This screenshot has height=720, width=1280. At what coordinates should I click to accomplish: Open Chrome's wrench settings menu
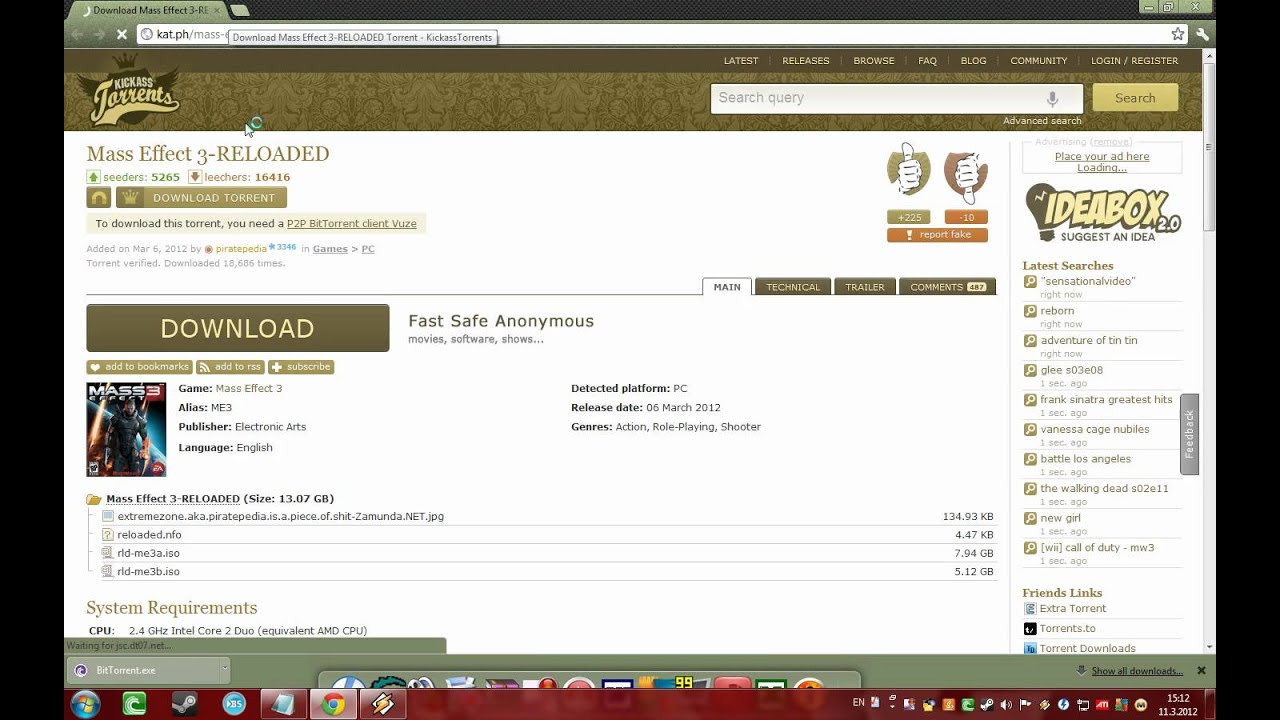pos(1202,34)
